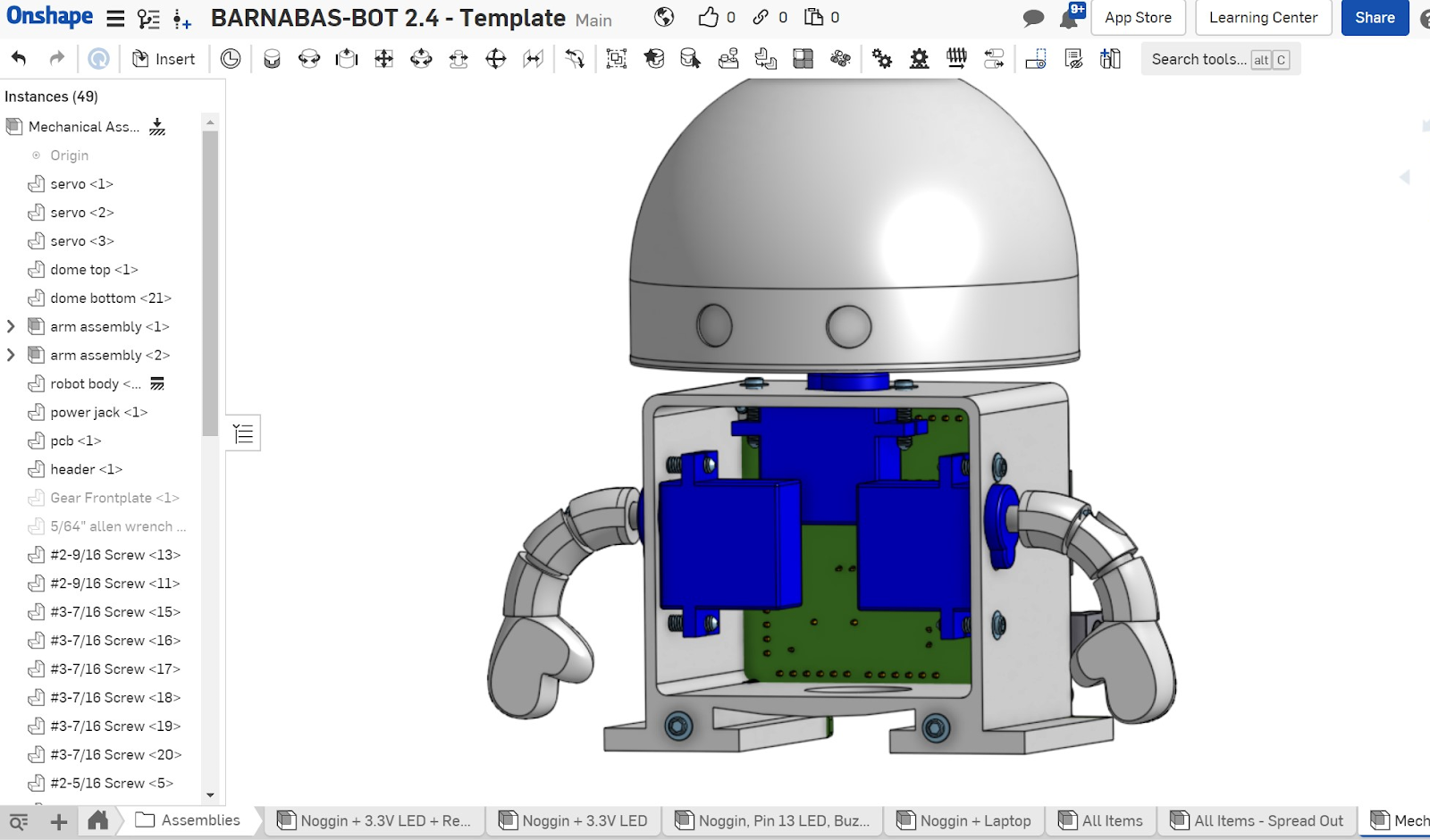Image resolution: width=1430 pixels, height=840 pixels.
Task: Select the Rack and pinion relation tool
Action: (919, 59)
